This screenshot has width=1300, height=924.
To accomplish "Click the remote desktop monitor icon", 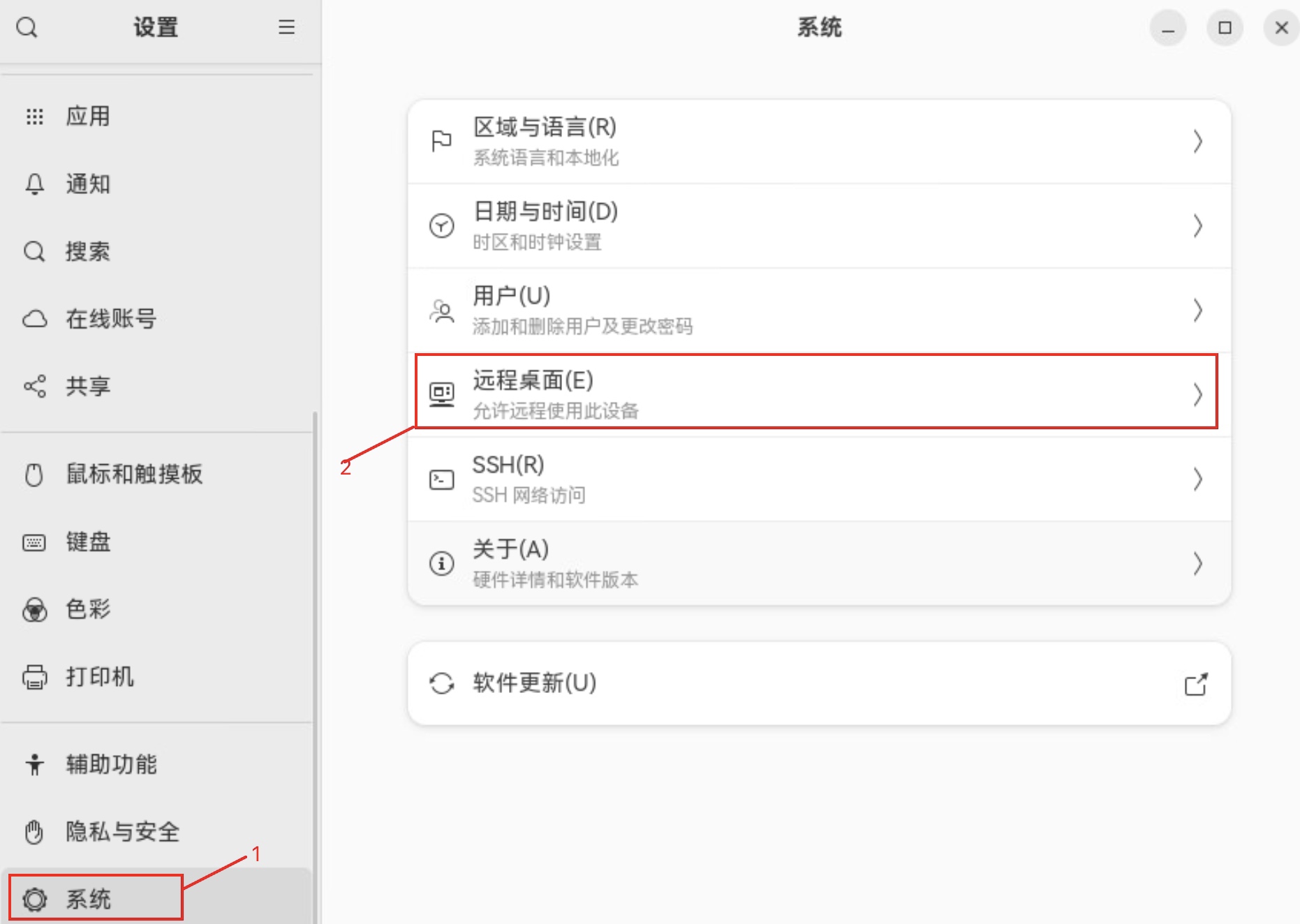I will pyautogui.click(x=441, y=395).
